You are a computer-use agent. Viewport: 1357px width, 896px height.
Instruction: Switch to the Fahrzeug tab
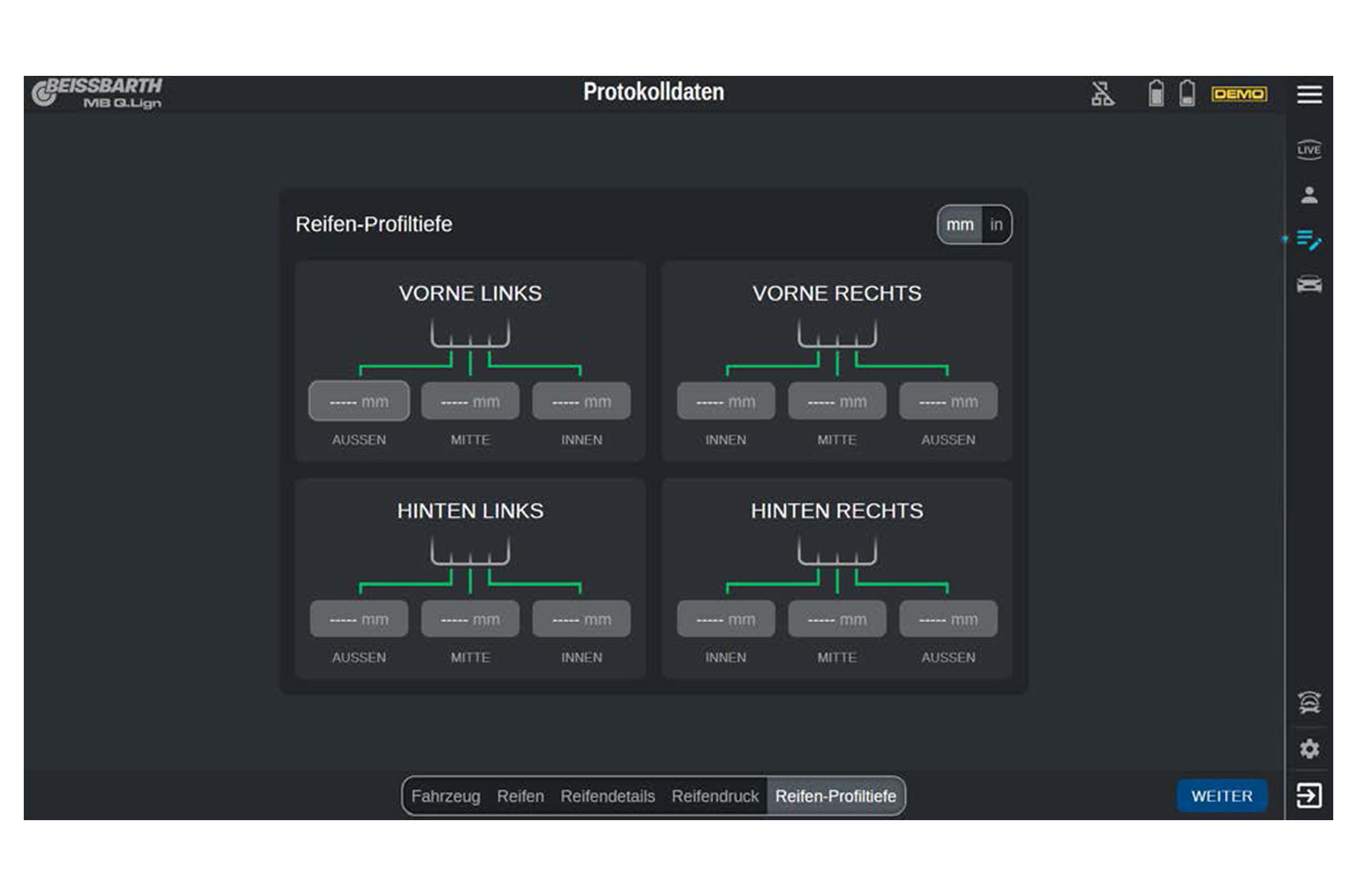445,797
